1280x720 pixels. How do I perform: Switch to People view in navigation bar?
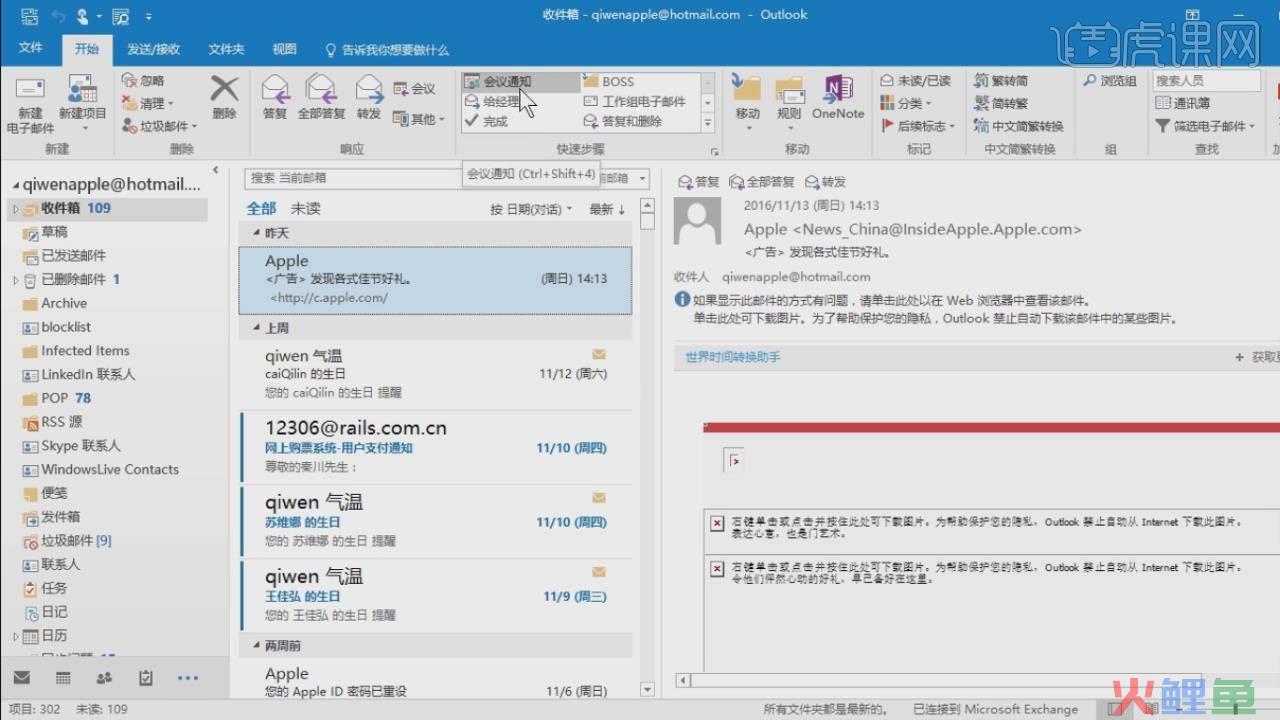point(104,678)
